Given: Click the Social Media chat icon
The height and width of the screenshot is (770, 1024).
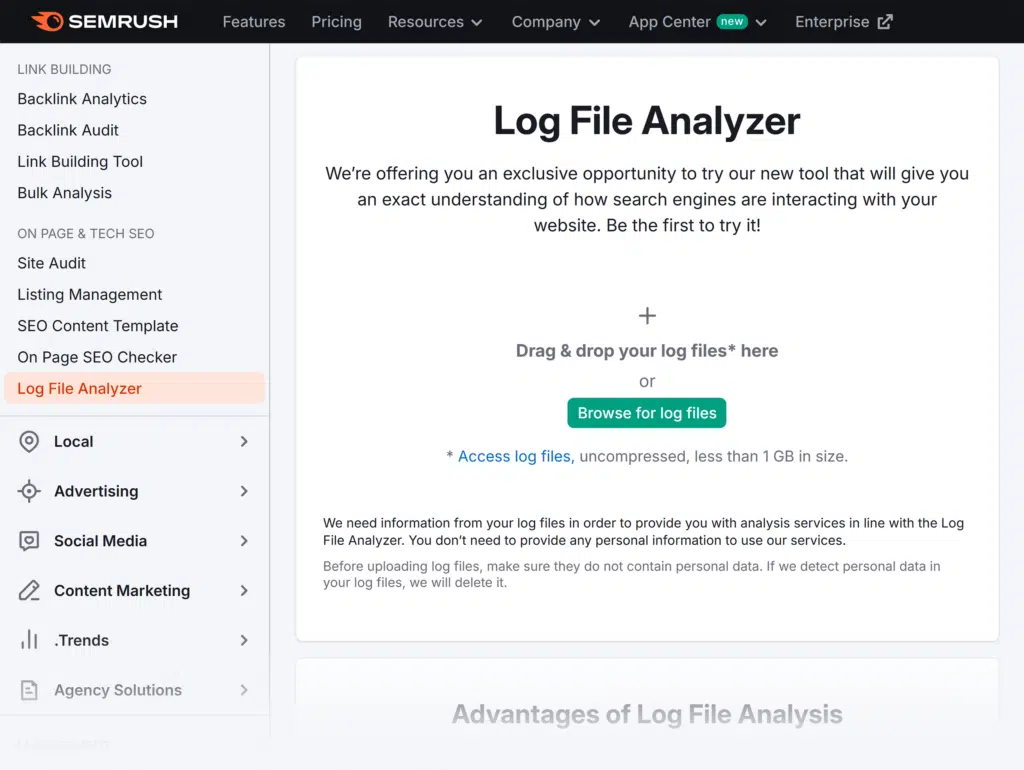Looking at the screenshot, I should pos(29,541).
